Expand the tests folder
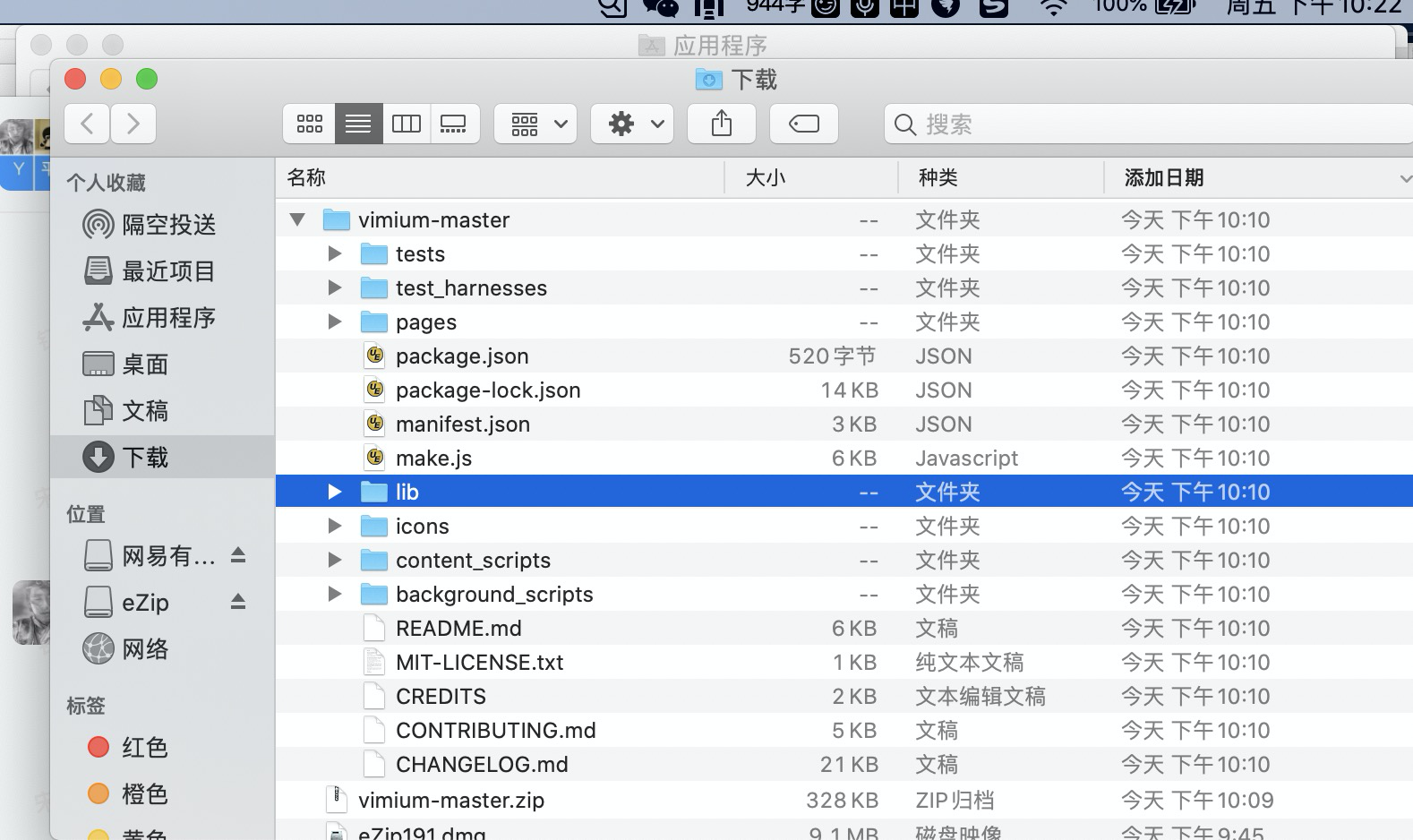Image resolution: width=1413 pixels, height=840 pixels. pos(335,253)
